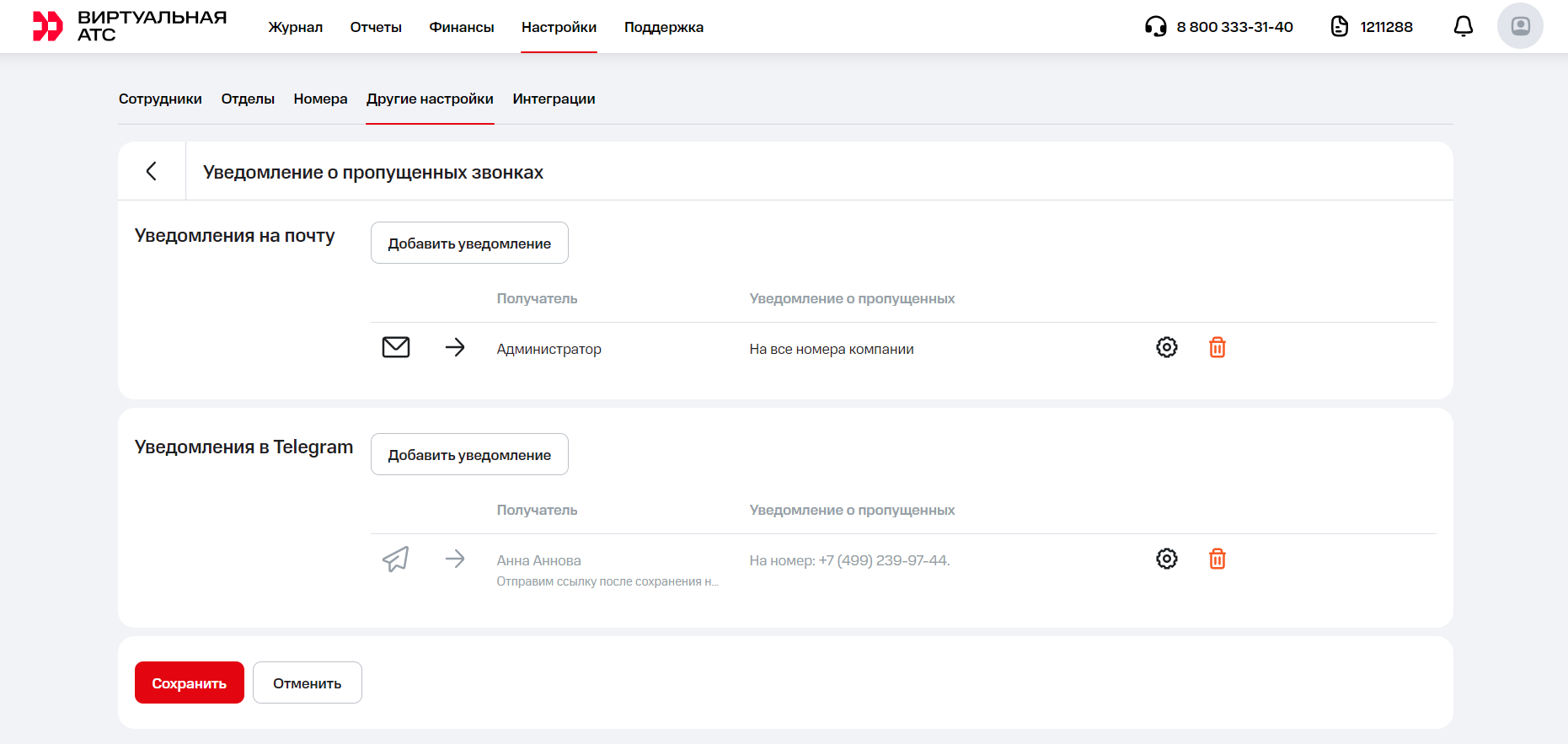This screenshot has width=1568, height=744.
Task: Add an email notification
Action: tap(469, 243)
